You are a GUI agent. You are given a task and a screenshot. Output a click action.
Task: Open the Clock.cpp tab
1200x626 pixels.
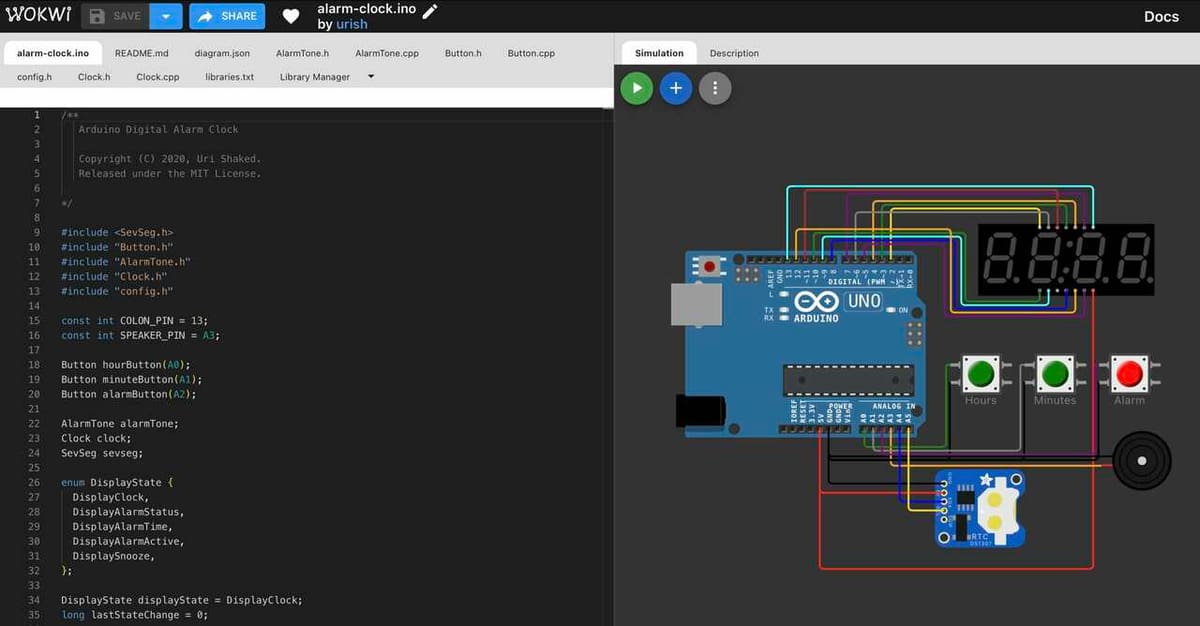tap(158, 77)
